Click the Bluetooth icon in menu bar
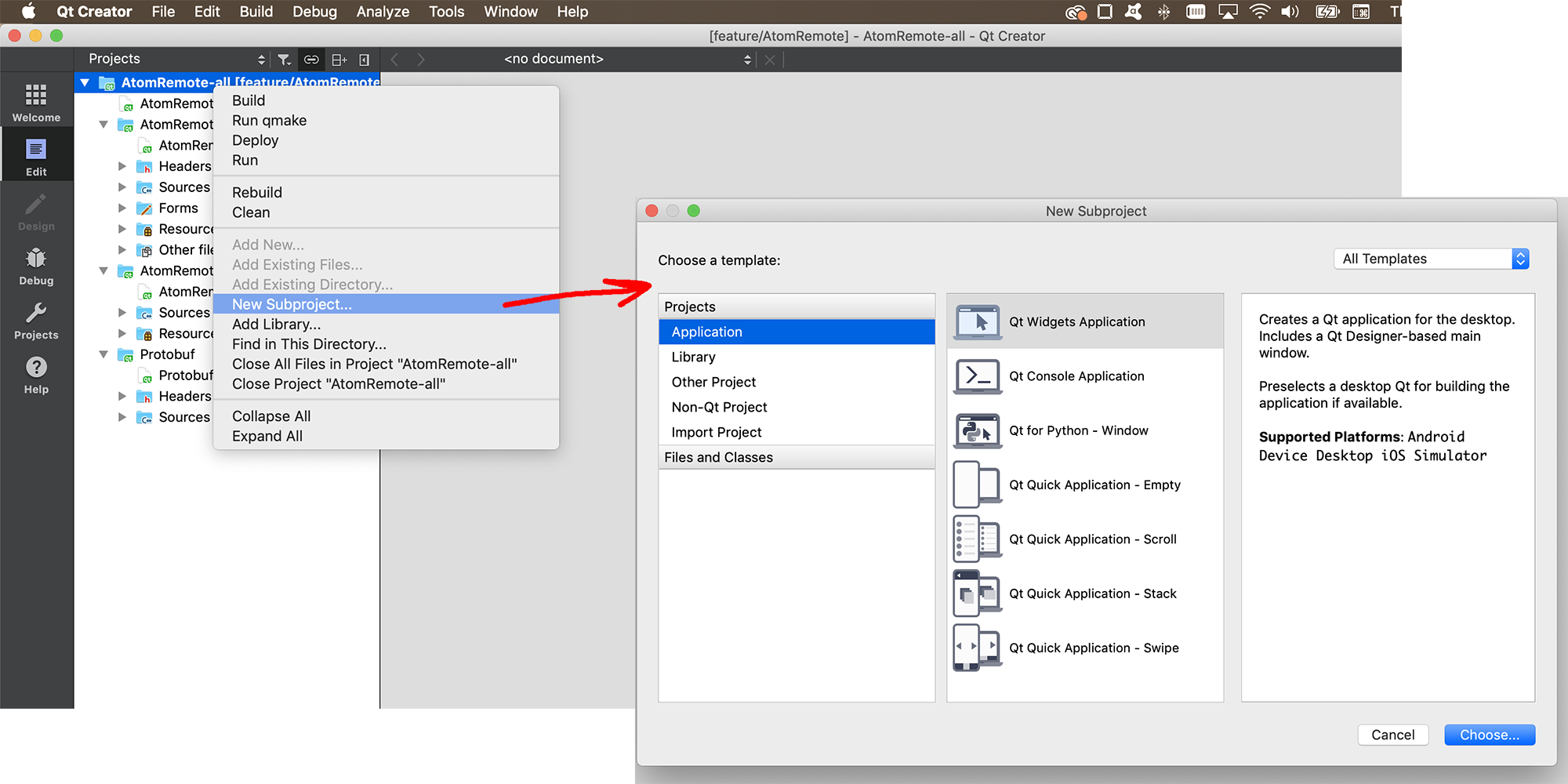Screen dimensions: 1568x784 coord(1164,12)
